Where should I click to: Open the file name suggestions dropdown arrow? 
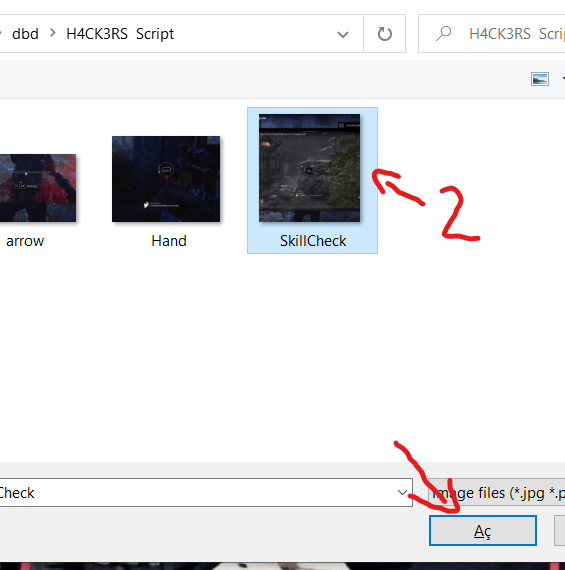(402, 493)
